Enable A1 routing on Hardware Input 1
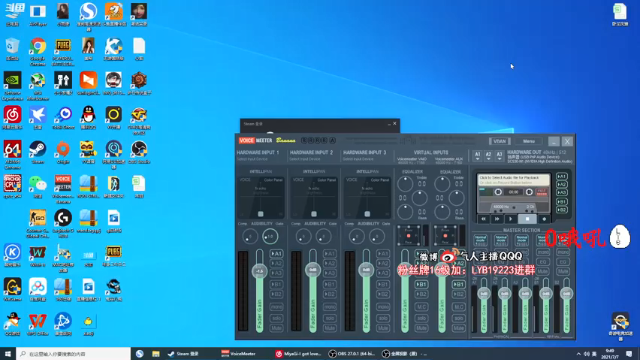640x360 pixels. (x=276, y=253)
